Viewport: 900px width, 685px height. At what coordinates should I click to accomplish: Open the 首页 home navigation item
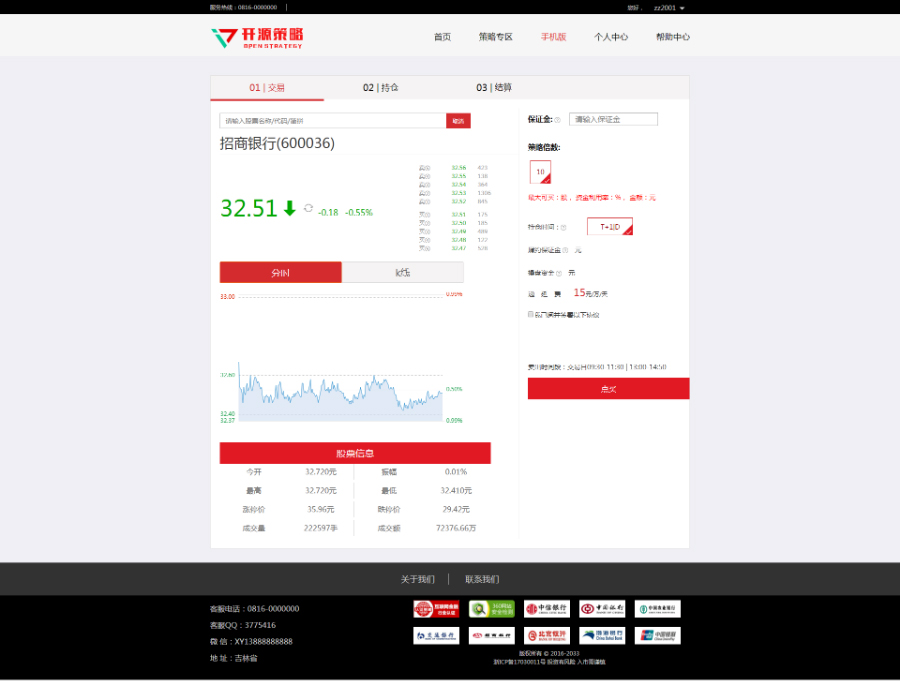coord(442,37)
